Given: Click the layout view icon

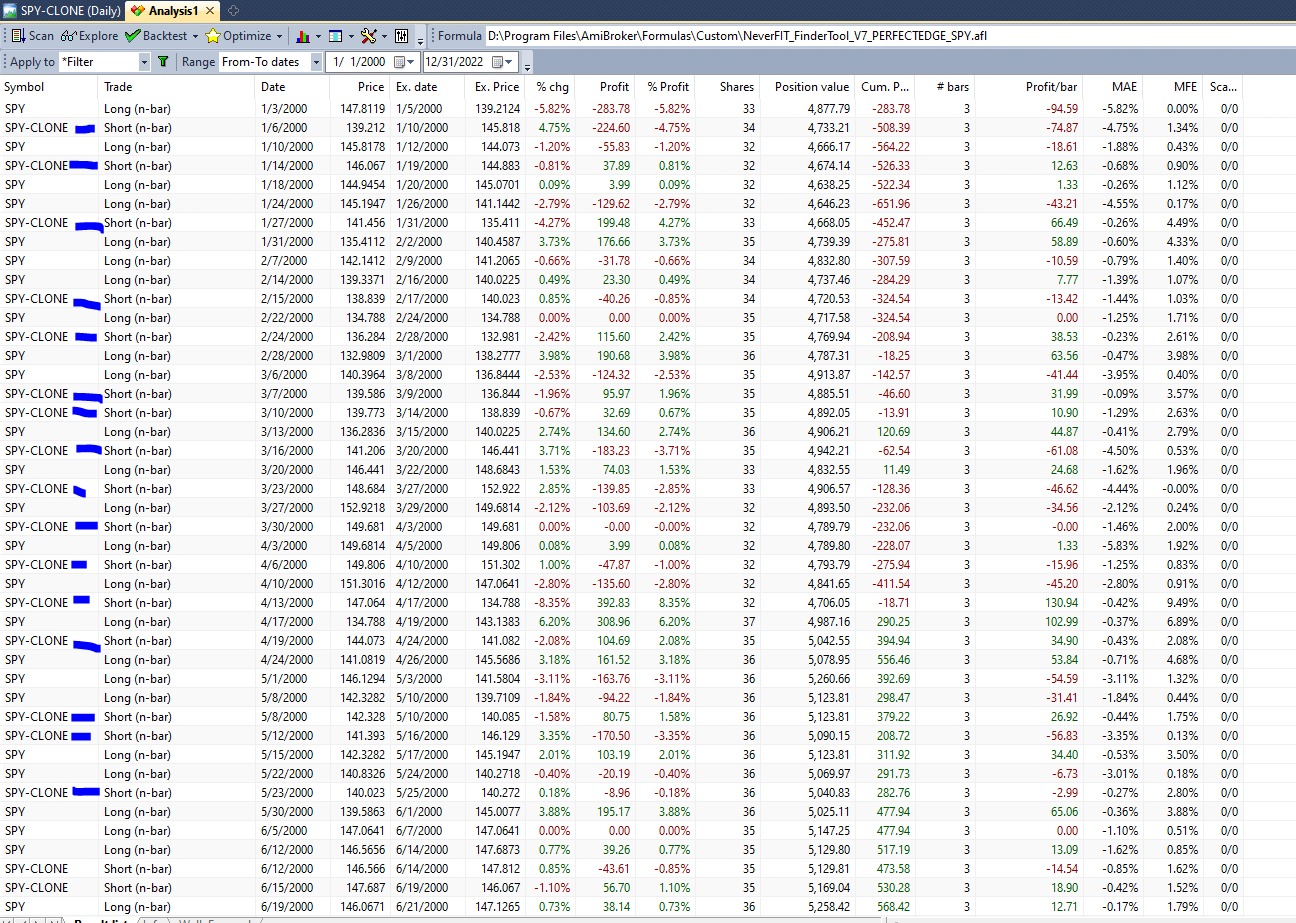Looking at the screenshot, I should 335,36.
